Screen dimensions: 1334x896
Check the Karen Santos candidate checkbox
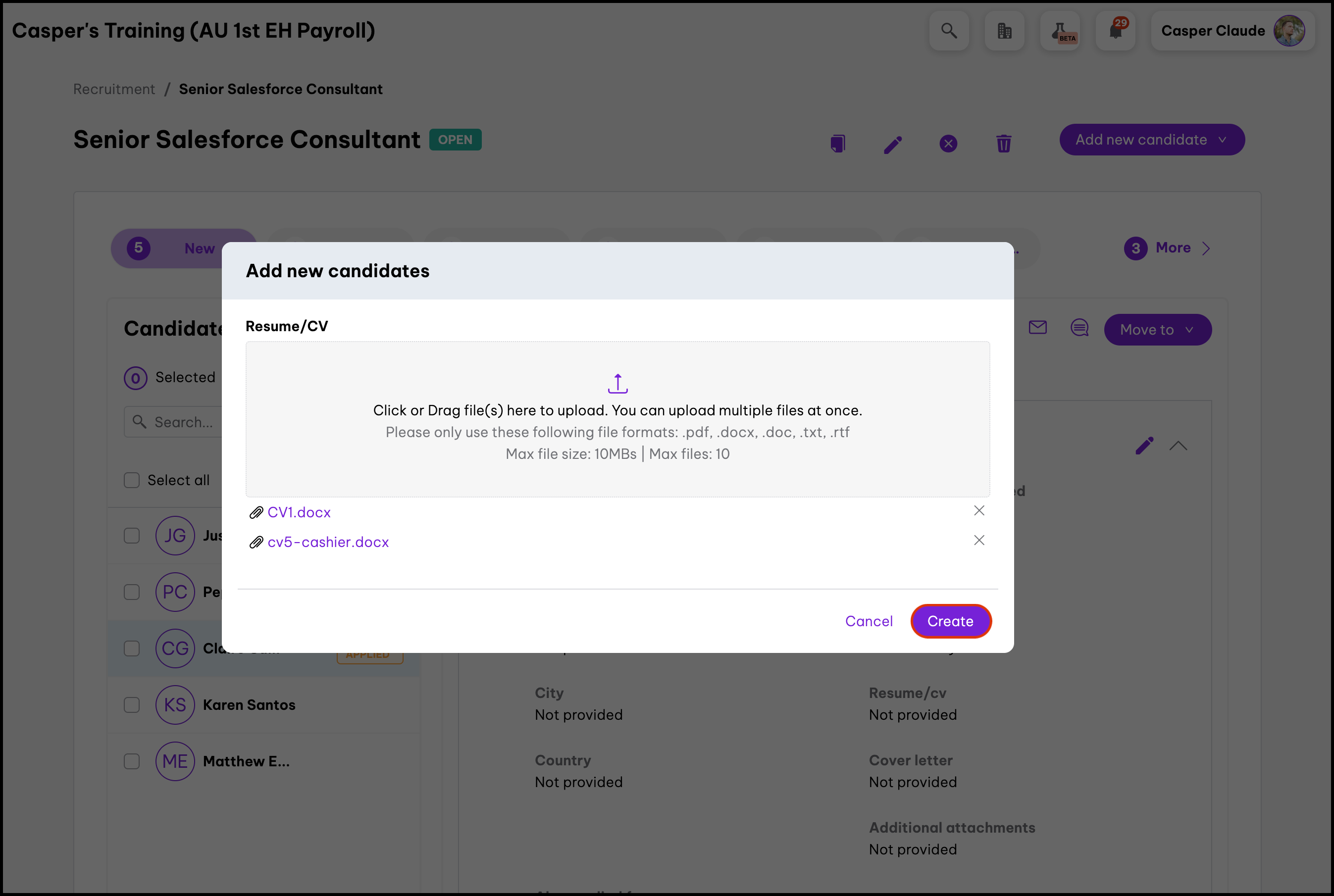pos(132,704)
